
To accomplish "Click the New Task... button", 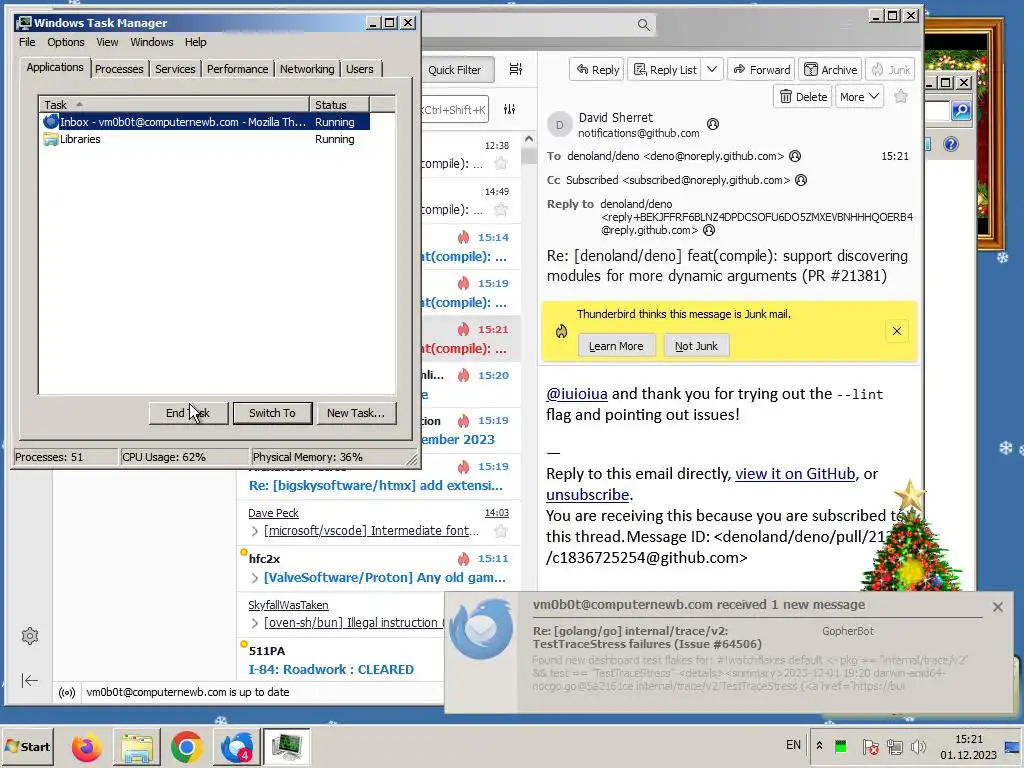I will click(356, 413).
